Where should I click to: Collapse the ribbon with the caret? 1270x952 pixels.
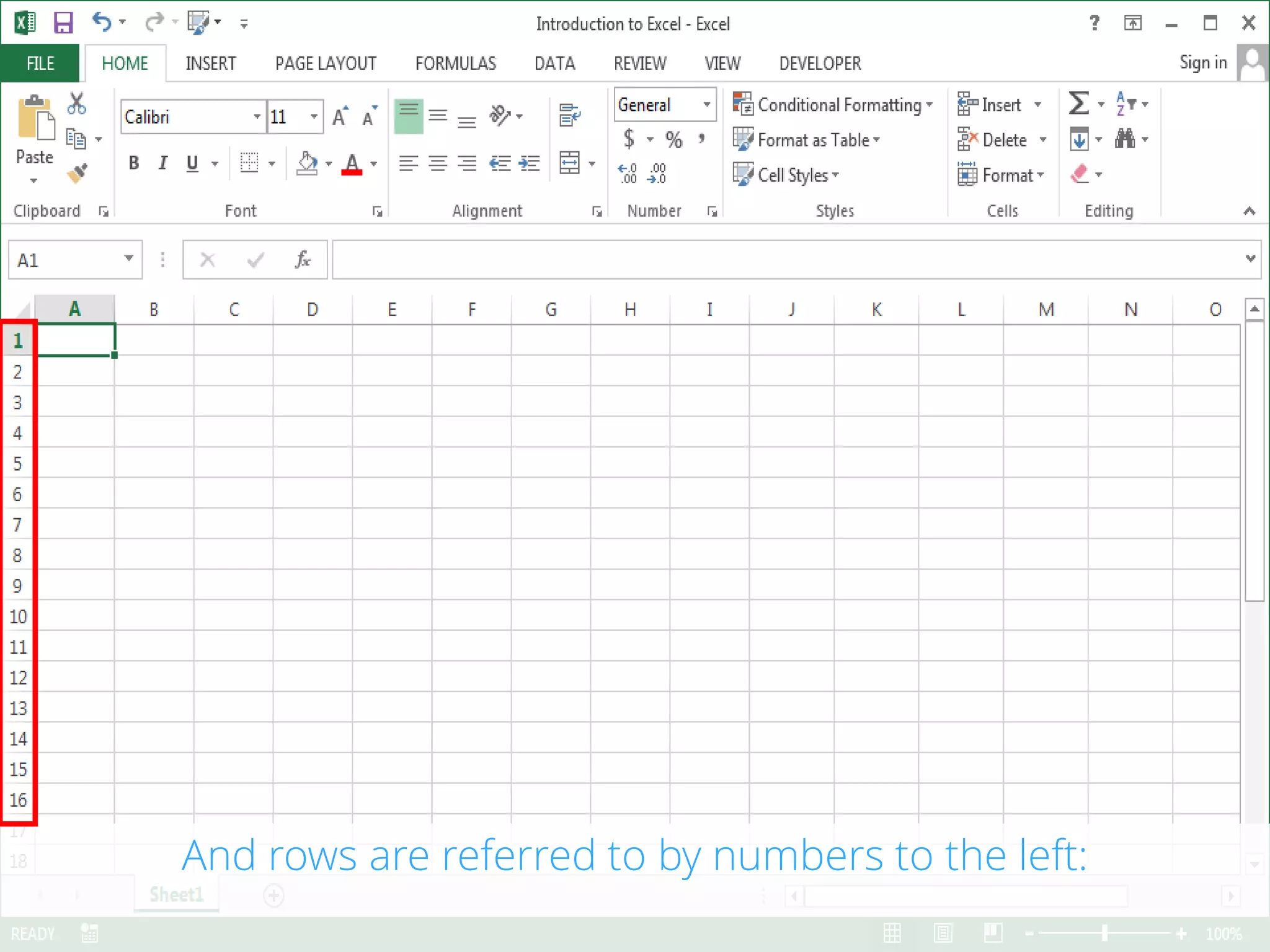pyautogui.click(x=1249, y=211)
